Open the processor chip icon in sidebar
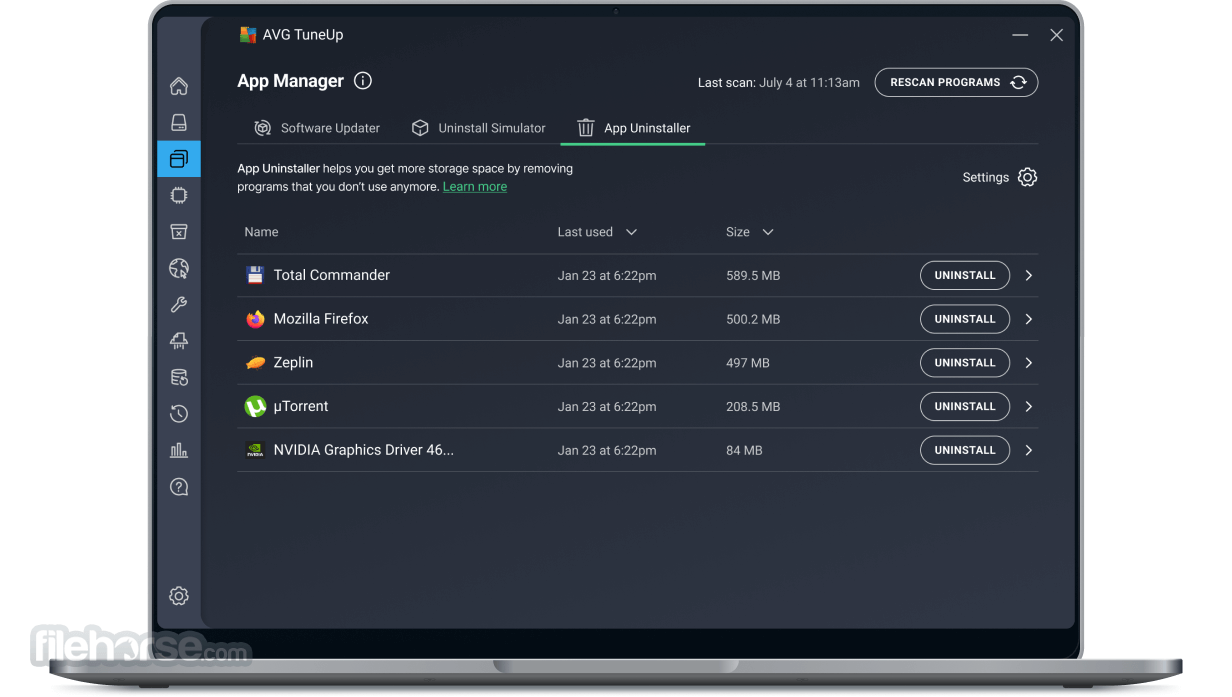This screenshot has width=1232, height=697. click(x=179, y=195)
